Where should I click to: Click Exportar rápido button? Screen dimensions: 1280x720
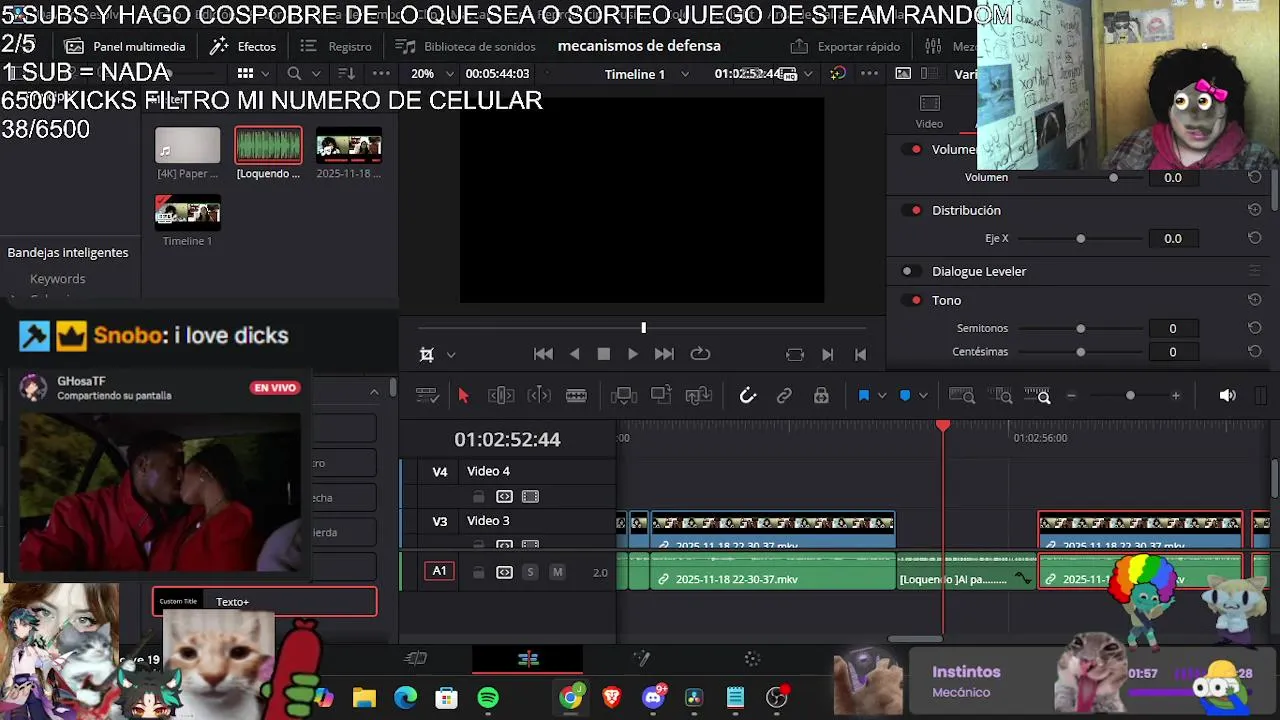click(x=845, y=46)
